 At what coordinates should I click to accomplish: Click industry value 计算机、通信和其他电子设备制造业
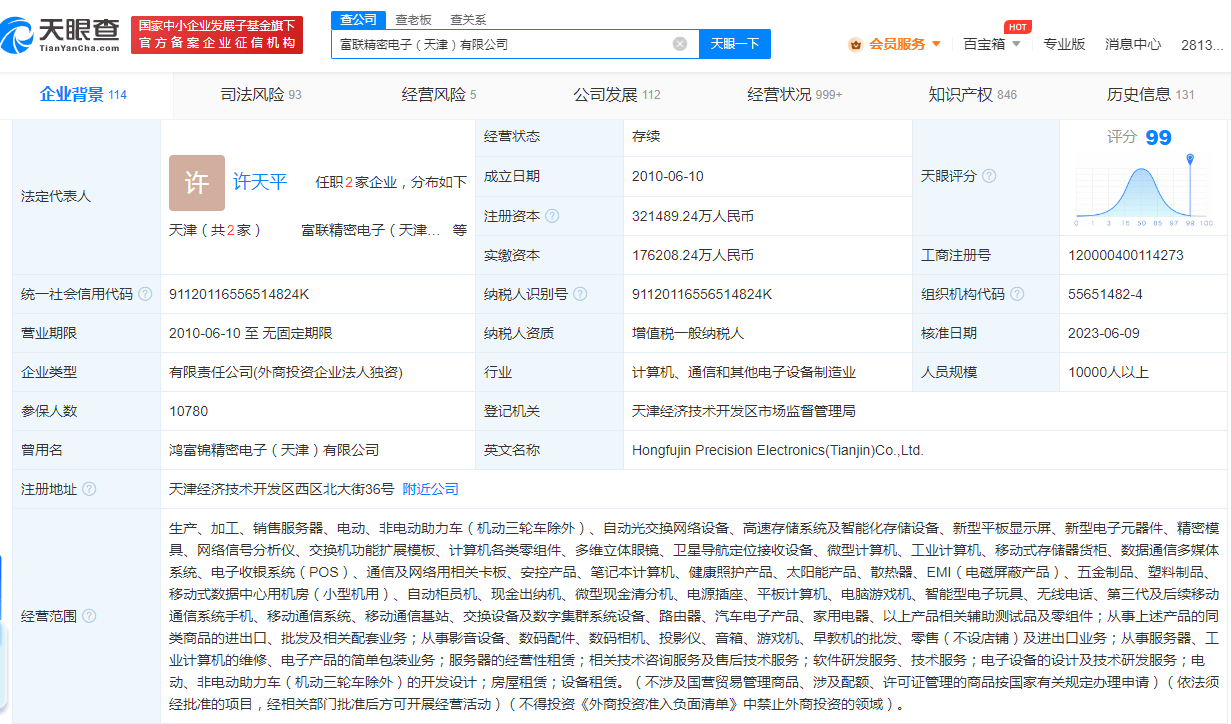tap(744, 372)
